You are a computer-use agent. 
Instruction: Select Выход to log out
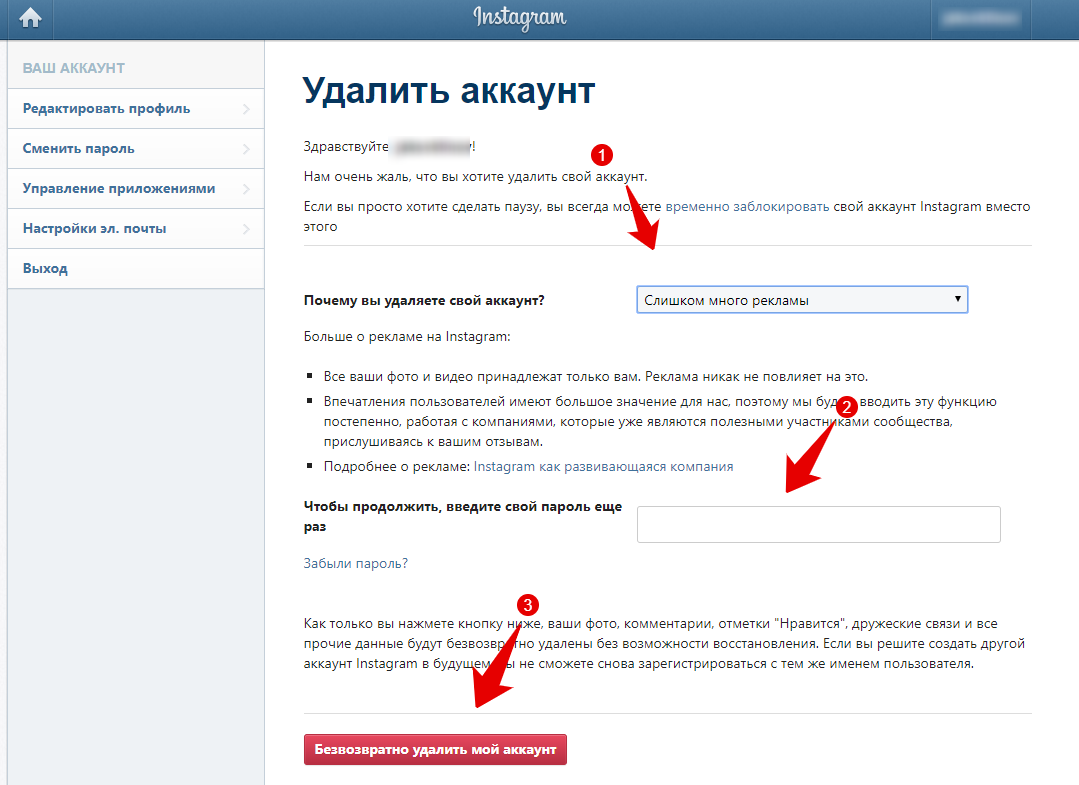[x=136, y=268]
